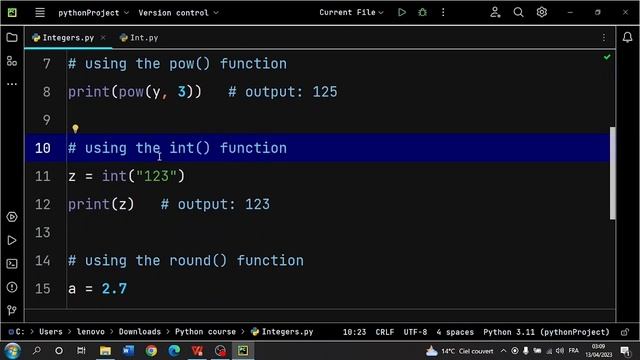640x360 pixels.
Task: Open the Structure tool window icon
Action: 12,61
